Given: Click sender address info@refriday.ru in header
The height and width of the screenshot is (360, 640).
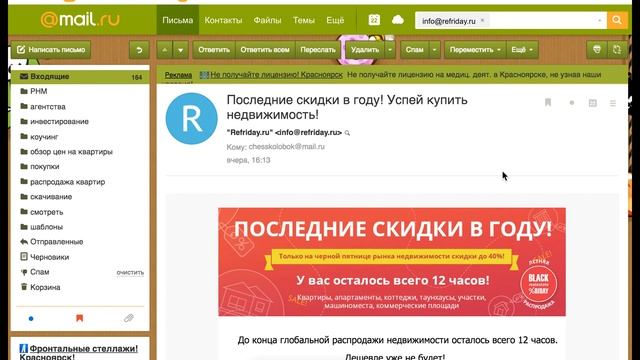Looking at the screenshot, I should click(x=309, y=132).
